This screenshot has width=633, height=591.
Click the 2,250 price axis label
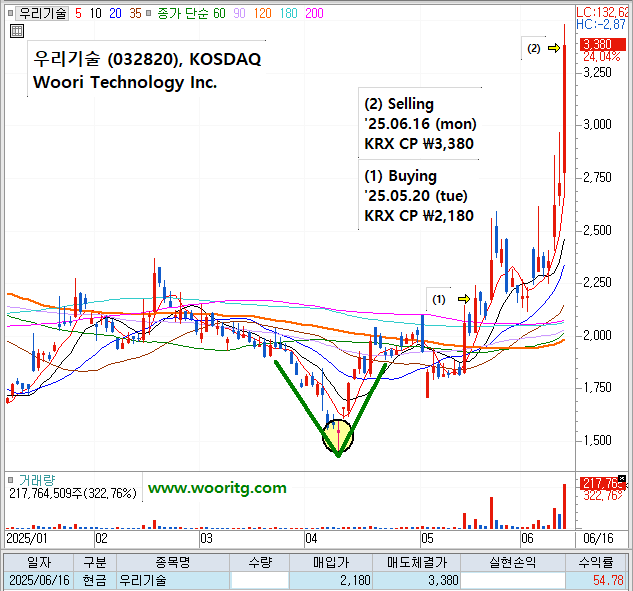tap(597, 282)
